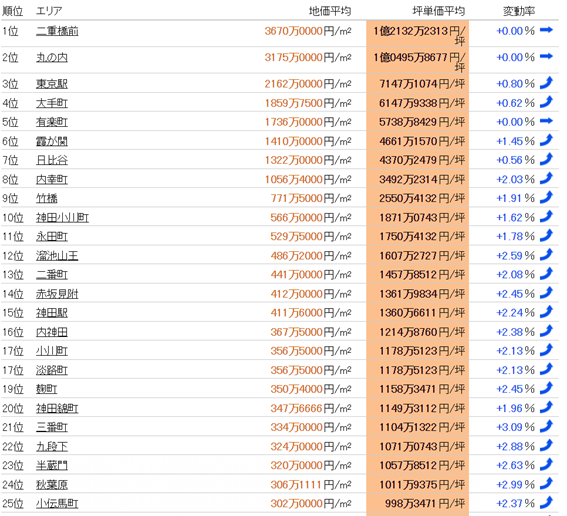The width and height of the screenshot is (567, 516).
Task: Click the rising arrow icon in 霞が関 row
Action: point(546,140)
